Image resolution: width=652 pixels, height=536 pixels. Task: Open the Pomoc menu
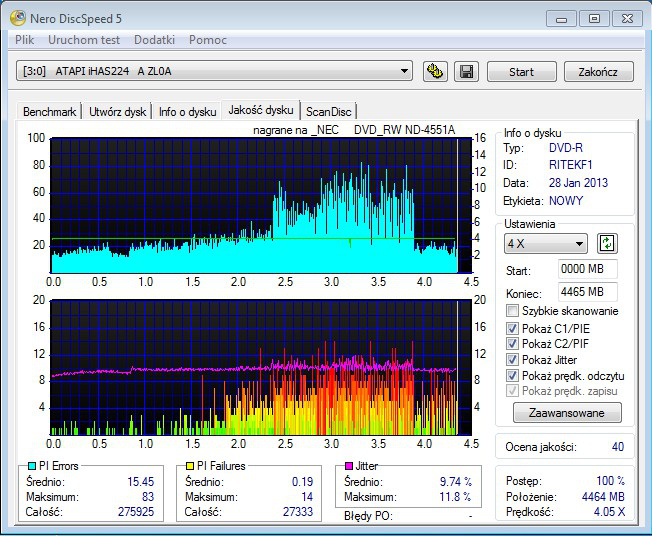click(207, 40)
